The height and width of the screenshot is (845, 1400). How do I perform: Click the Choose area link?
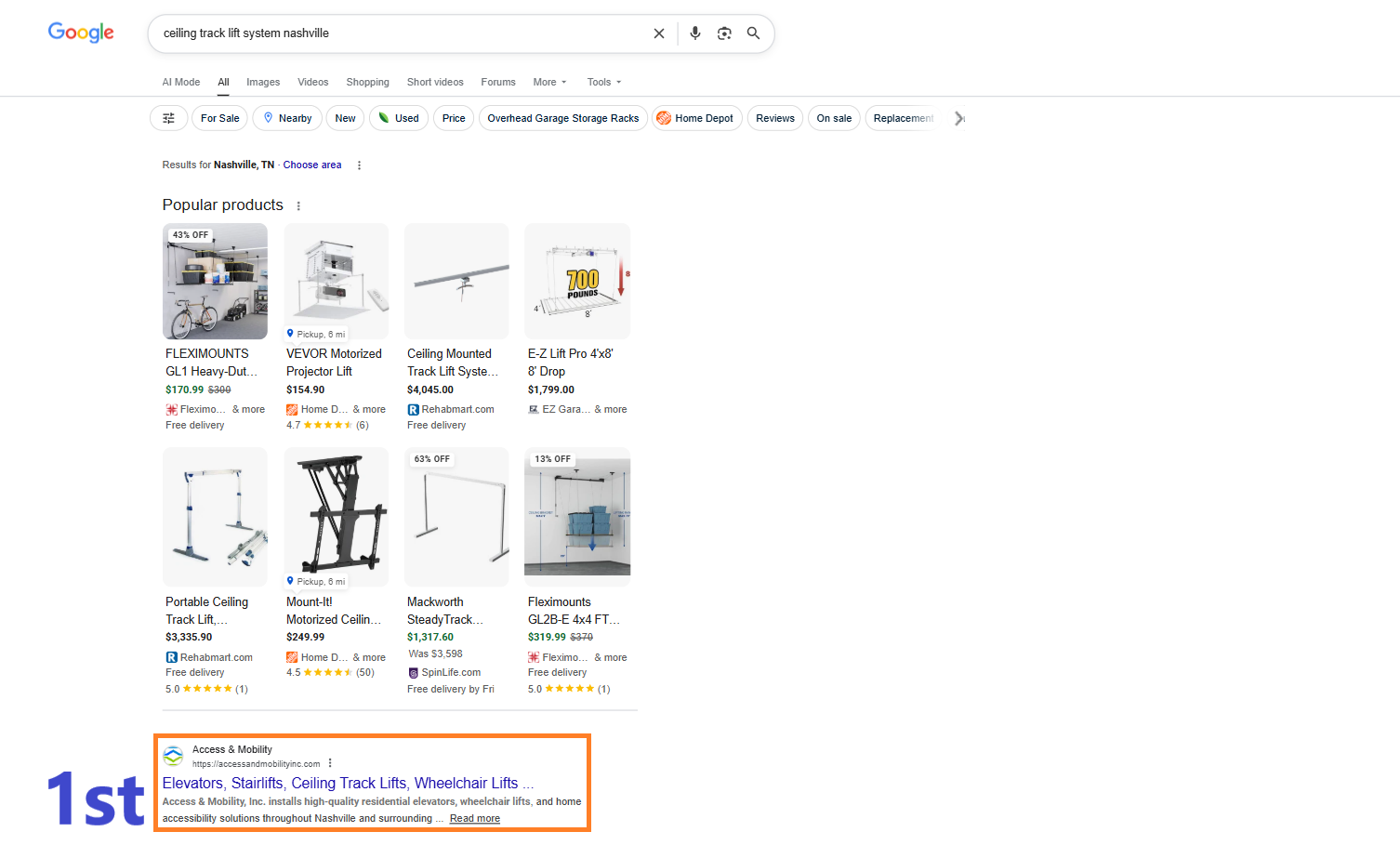click(x=312, y=165)
